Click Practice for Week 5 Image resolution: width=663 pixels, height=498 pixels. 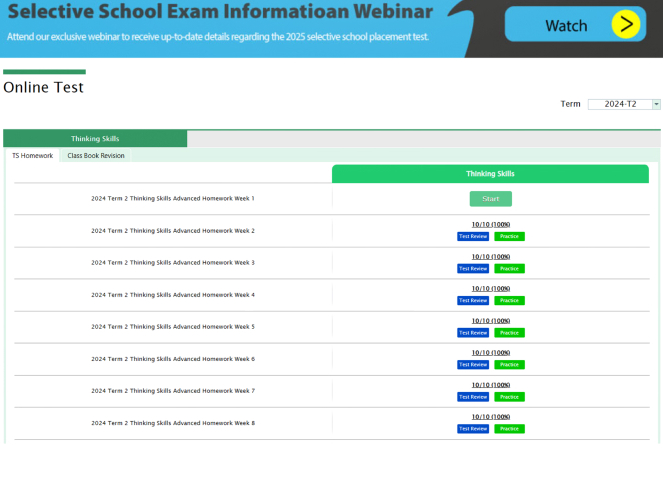pyautogui.click(x=510, y=333)
